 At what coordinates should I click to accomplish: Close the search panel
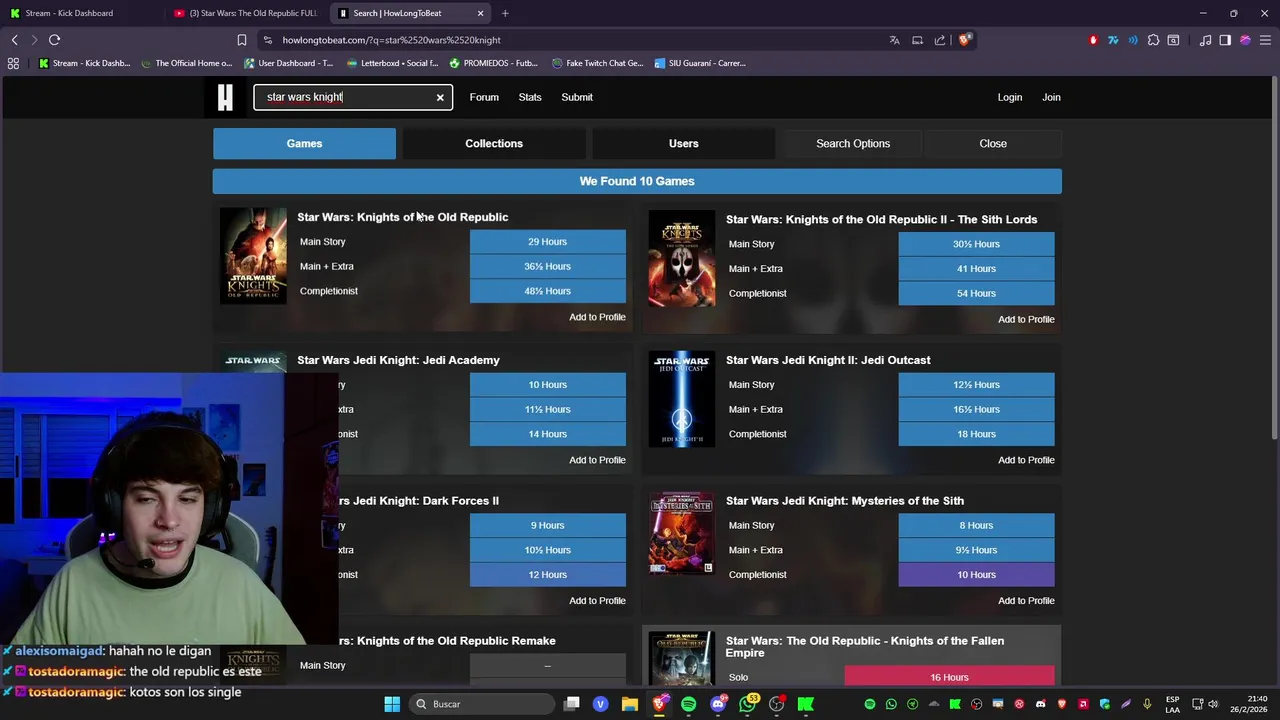click(x=993, y=143)
